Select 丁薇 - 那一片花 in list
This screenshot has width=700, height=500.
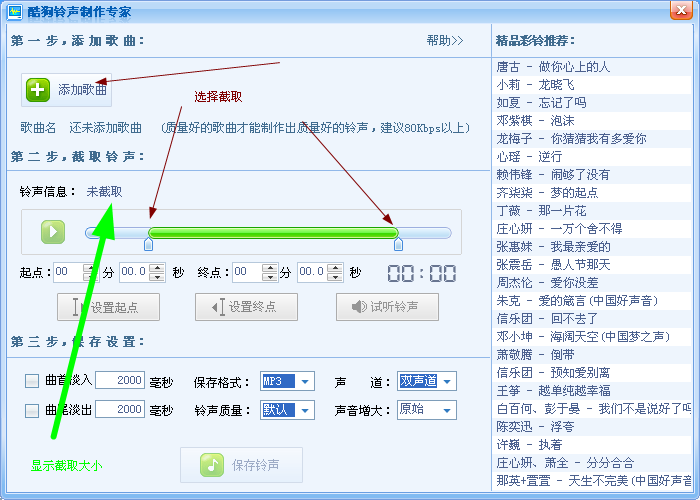coord(592,211)
